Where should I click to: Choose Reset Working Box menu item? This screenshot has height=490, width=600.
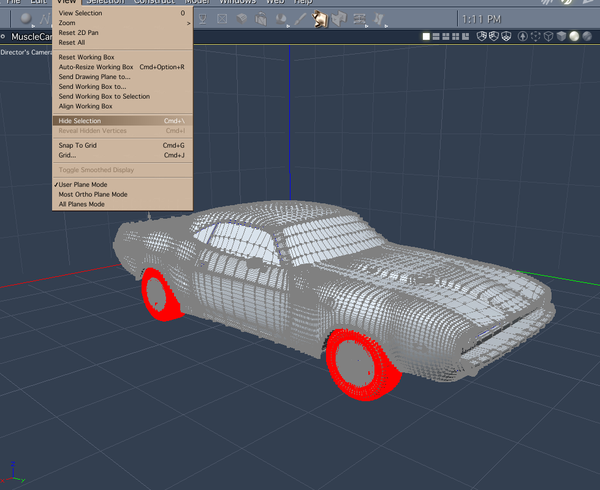pyautogui.click(x=122, y=57)
